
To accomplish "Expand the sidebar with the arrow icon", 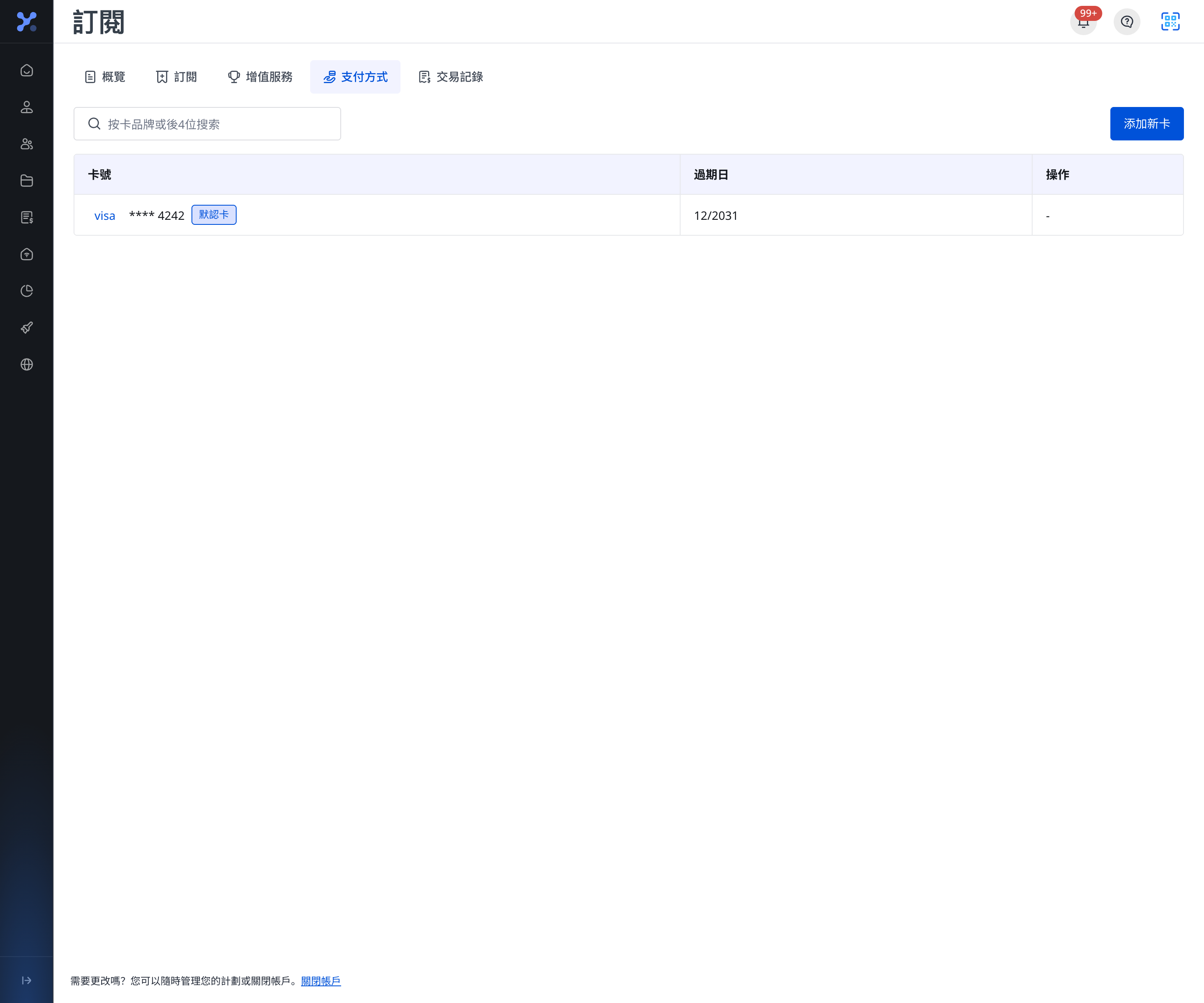I will pos(26,980).
